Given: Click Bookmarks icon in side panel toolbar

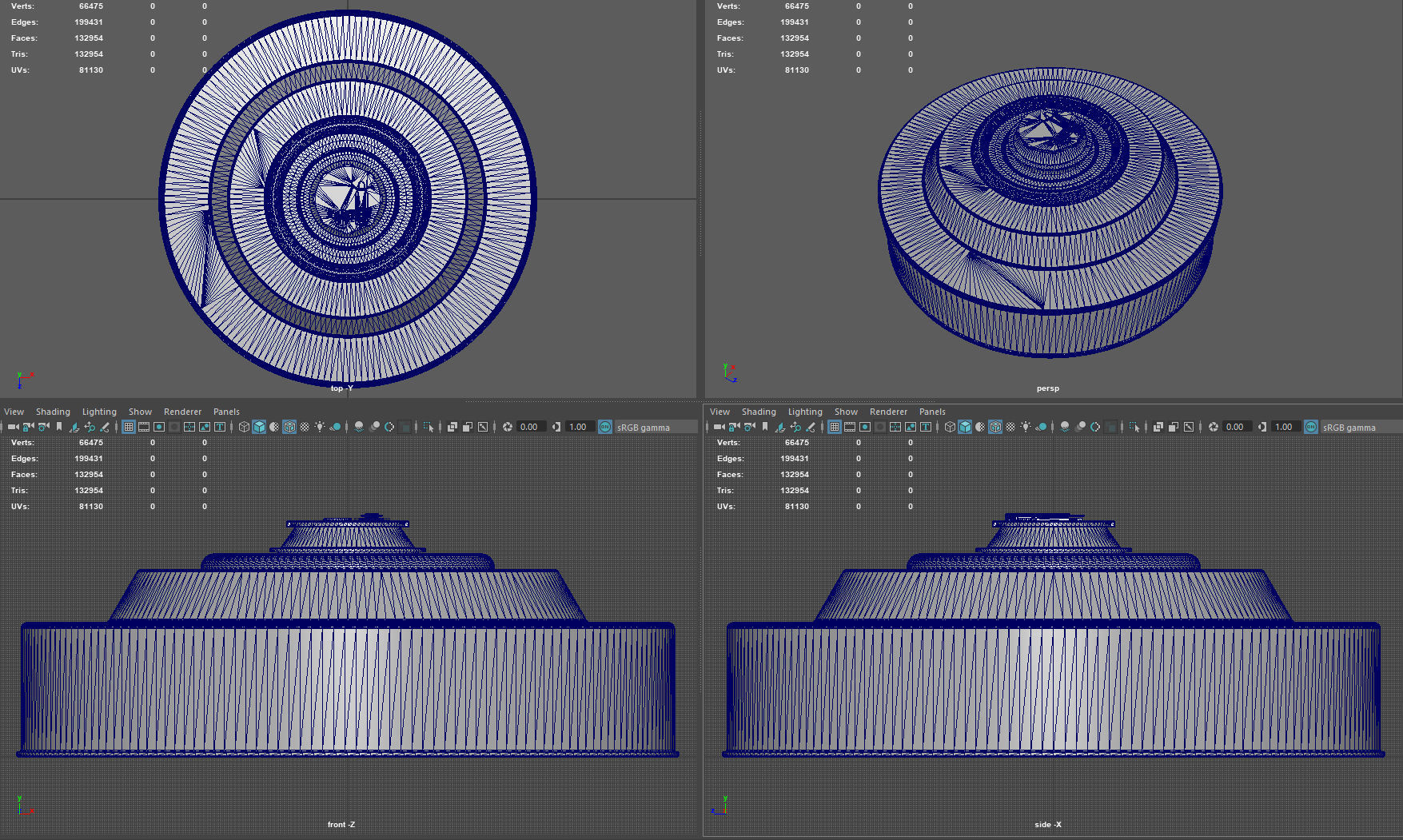Looking at the screenshot, I should click(765, 427).
